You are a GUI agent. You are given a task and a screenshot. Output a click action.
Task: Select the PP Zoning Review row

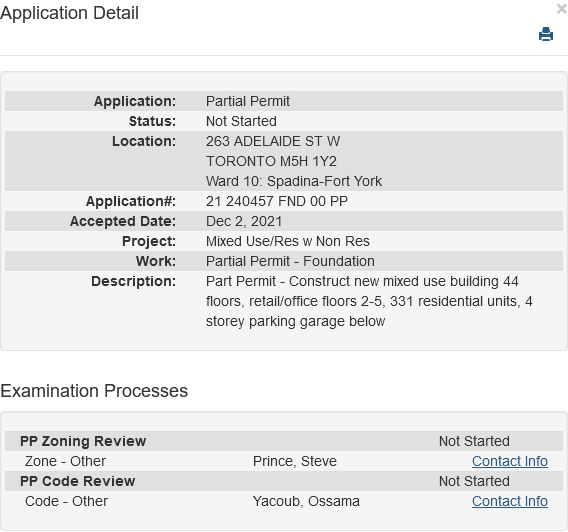click(x=284, y=441)
